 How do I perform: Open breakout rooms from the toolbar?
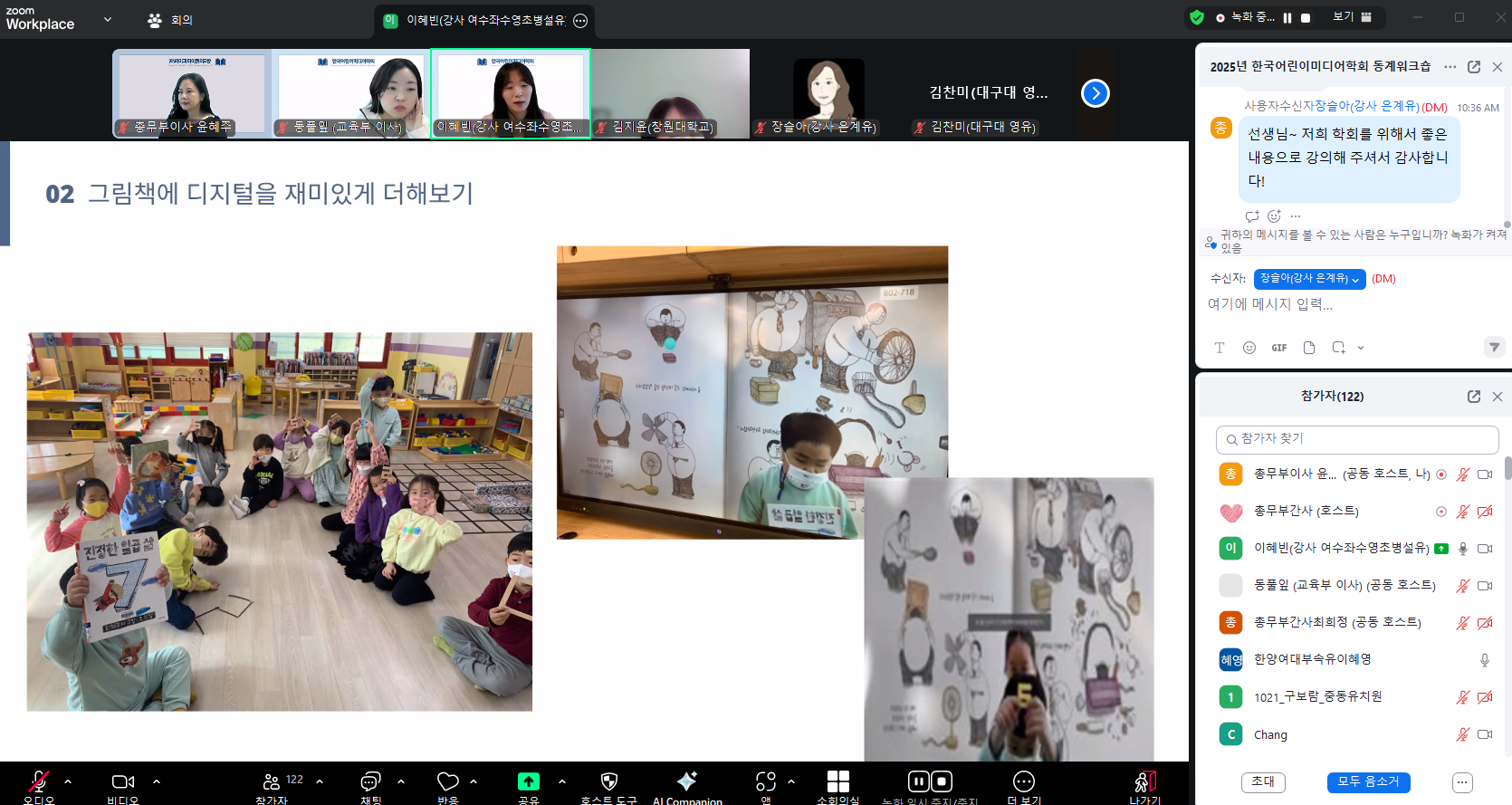[x=837, y=782]
